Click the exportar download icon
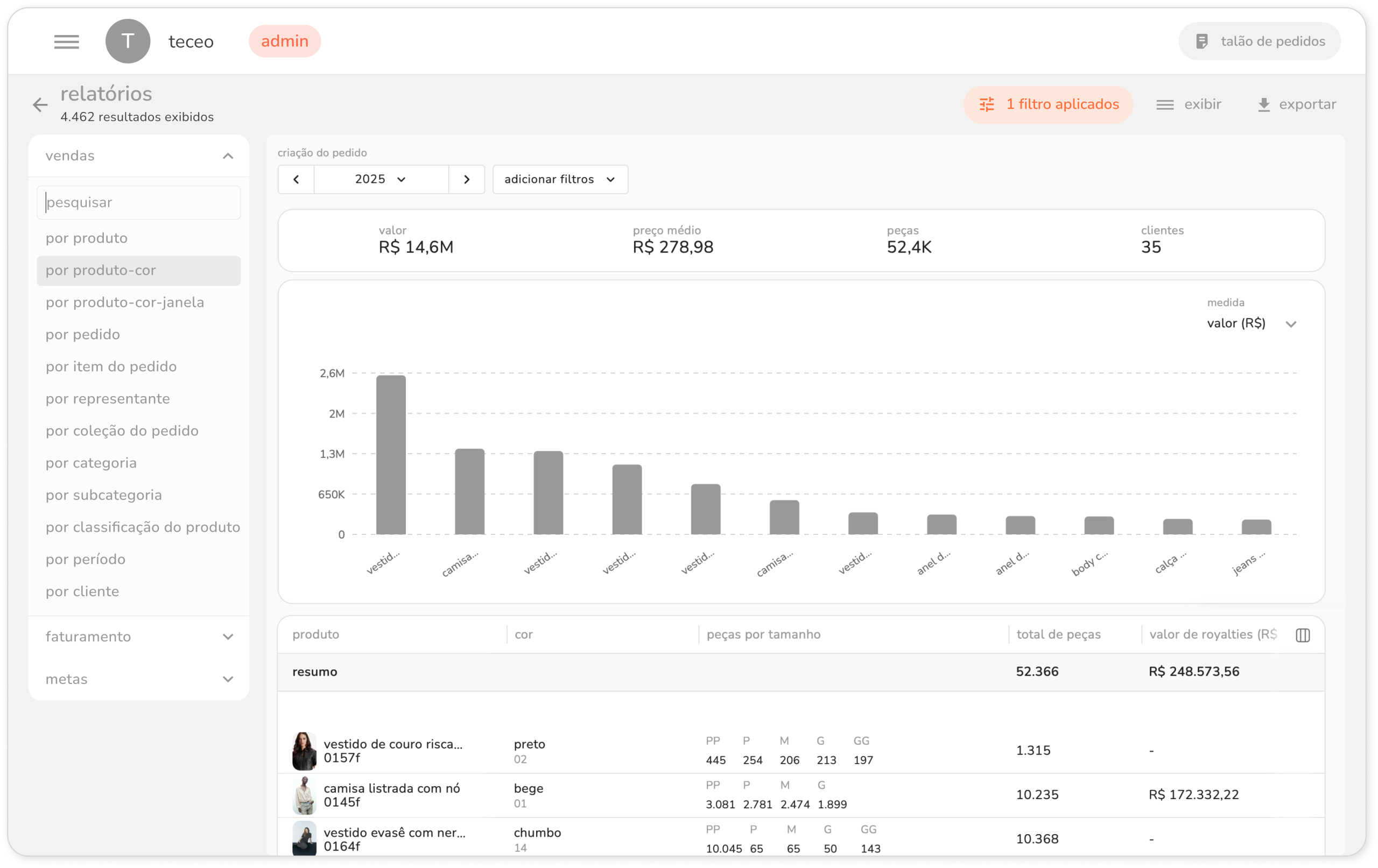This screenshot has height=868, width=1378. coord(1263,105)
